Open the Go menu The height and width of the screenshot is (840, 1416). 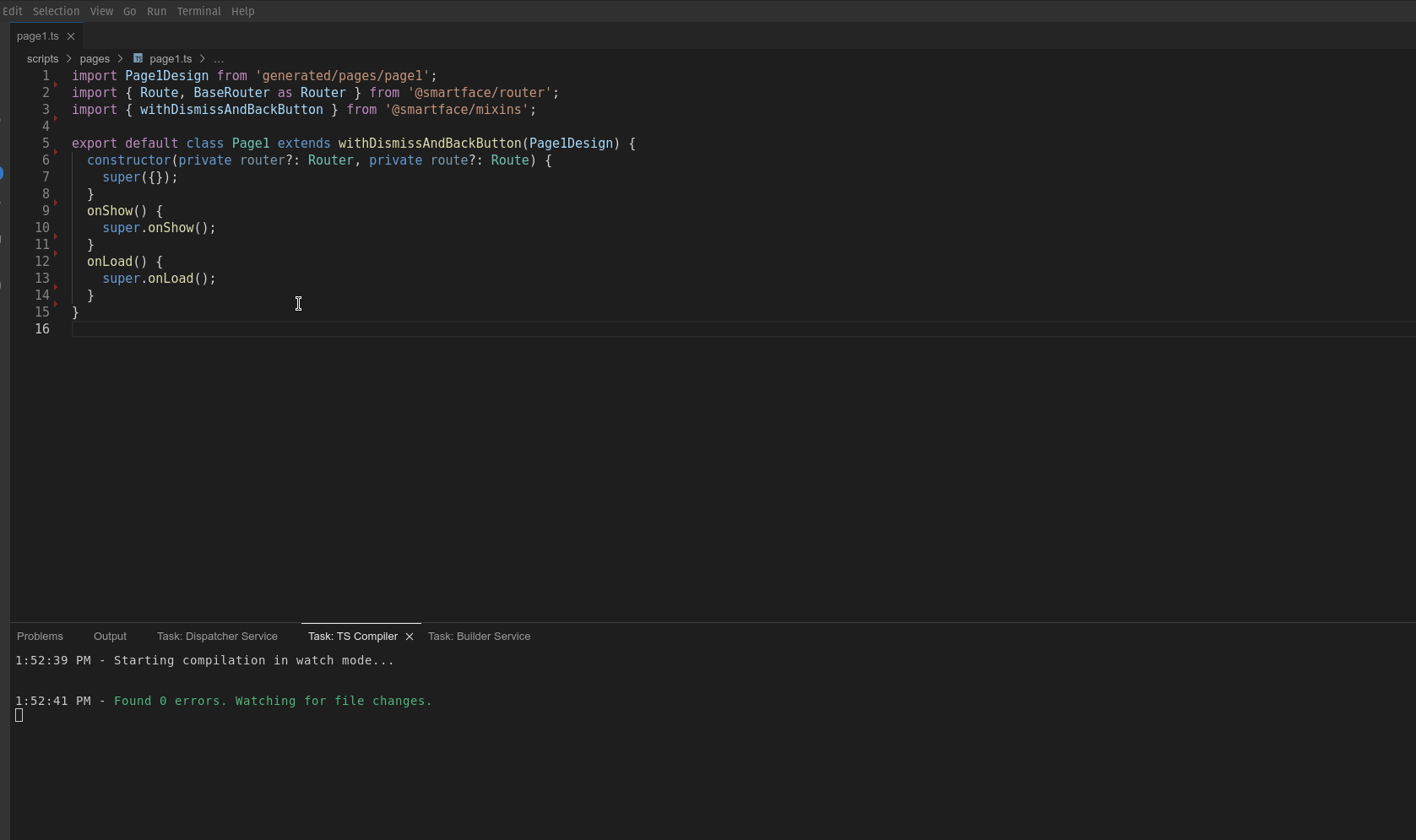click(x=129, y=11)
